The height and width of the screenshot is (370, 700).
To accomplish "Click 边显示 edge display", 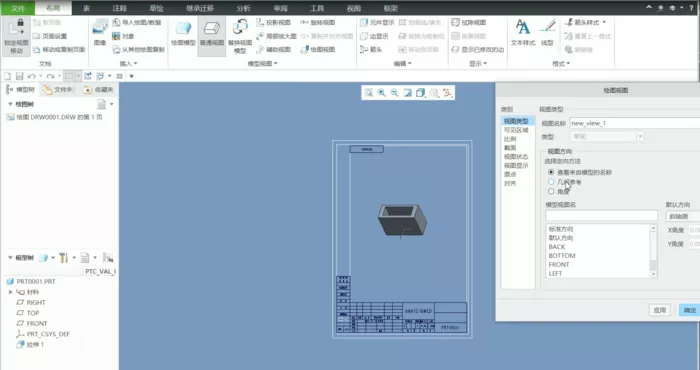I will tap(374, 36).
